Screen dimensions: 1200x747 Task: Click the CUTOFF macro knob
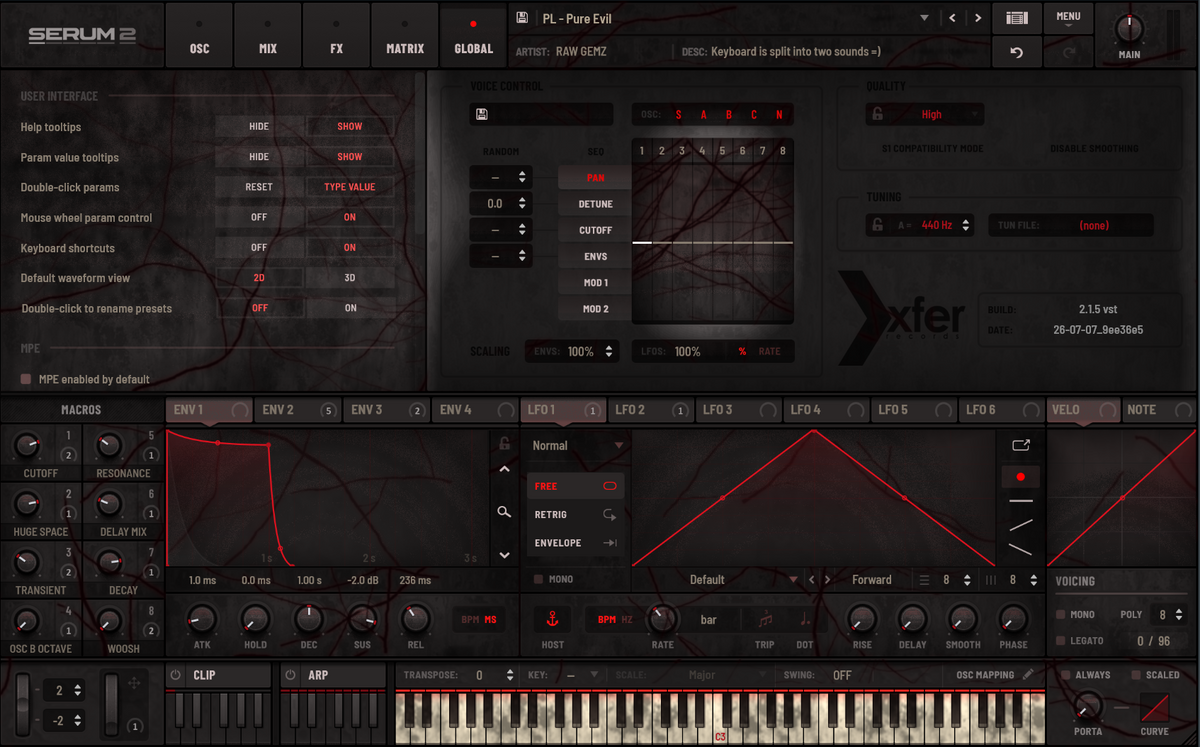(28, 446)
